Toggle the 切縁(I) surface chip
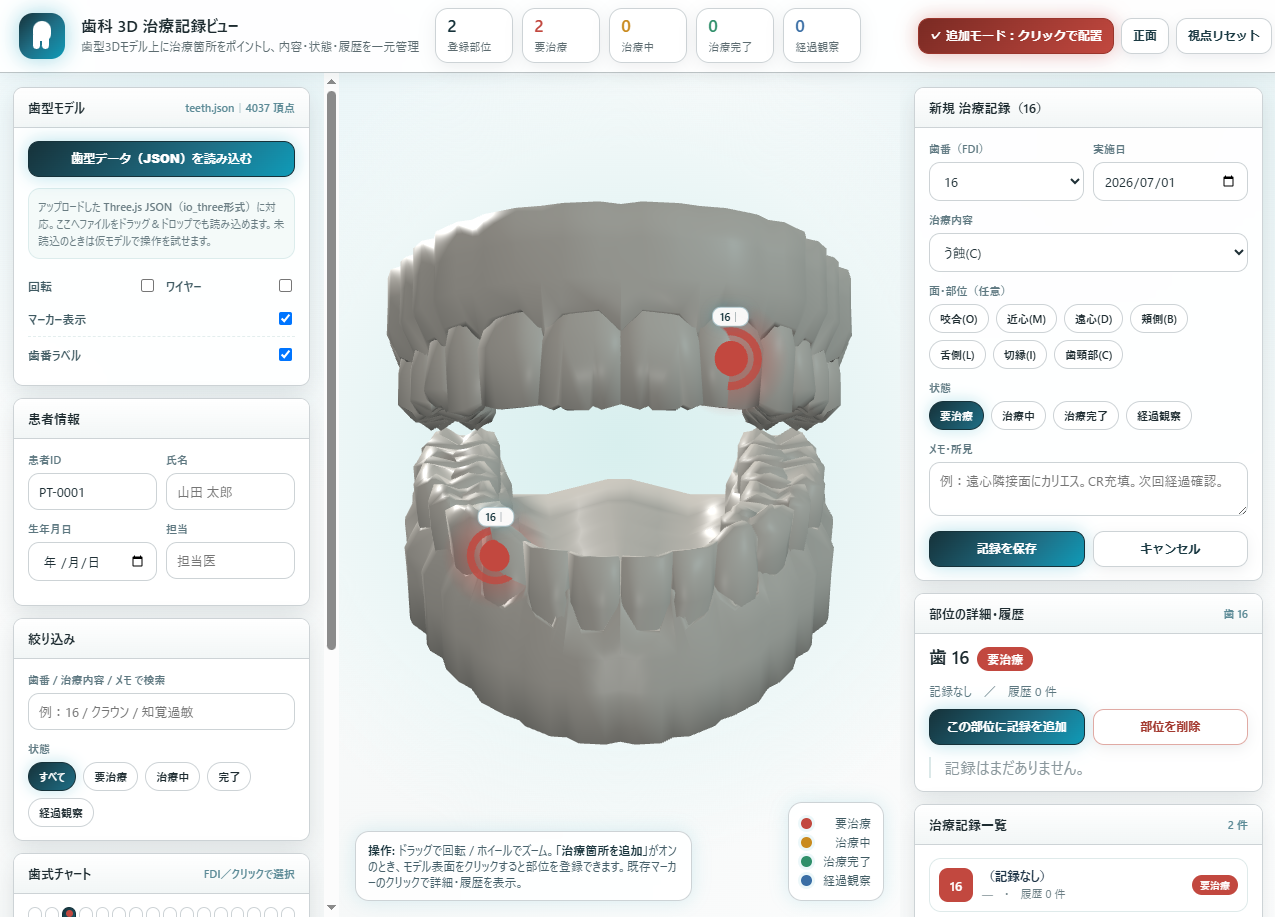 point(1020,355)
